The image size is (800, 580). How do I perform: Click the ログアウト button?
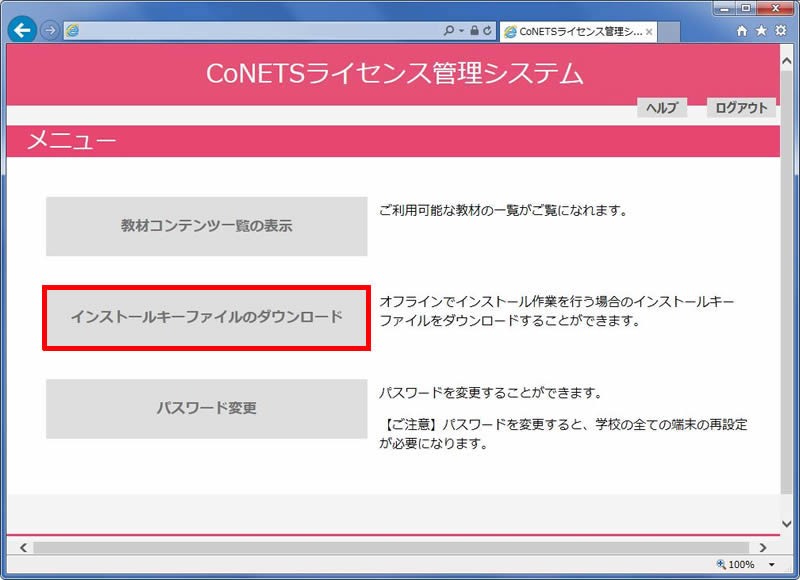click(741, 108)
